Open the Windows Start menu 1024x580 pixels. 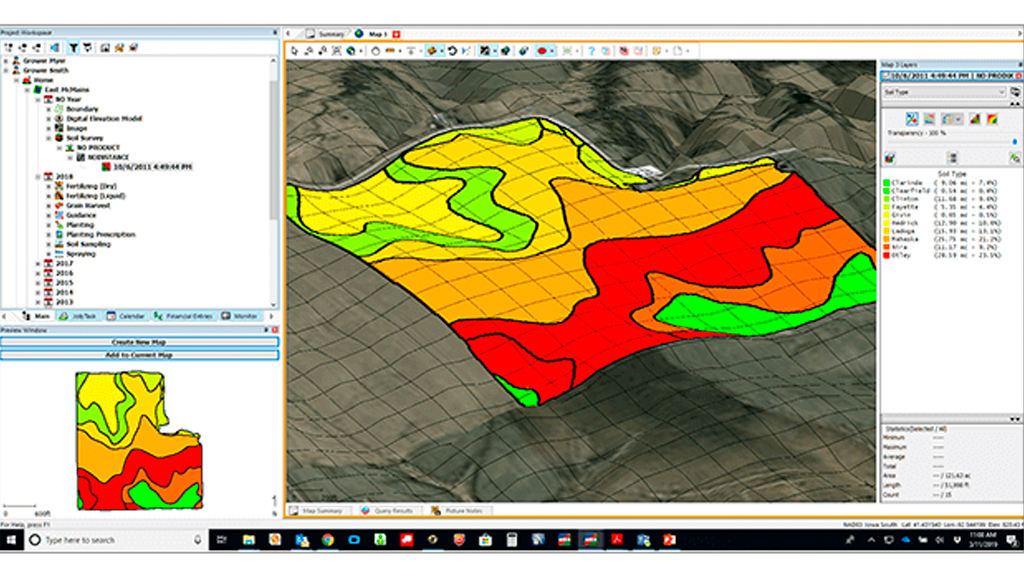[x=11, y=540]
